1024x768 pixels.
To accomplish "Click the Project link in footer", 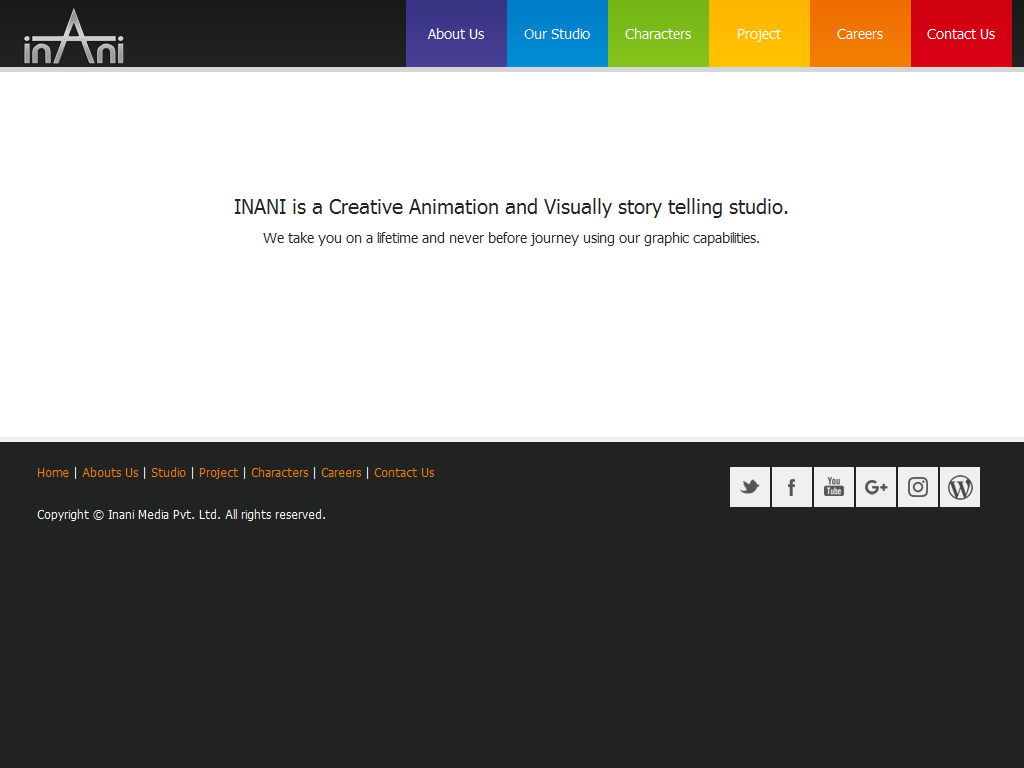I will click(x=218, y=473).
